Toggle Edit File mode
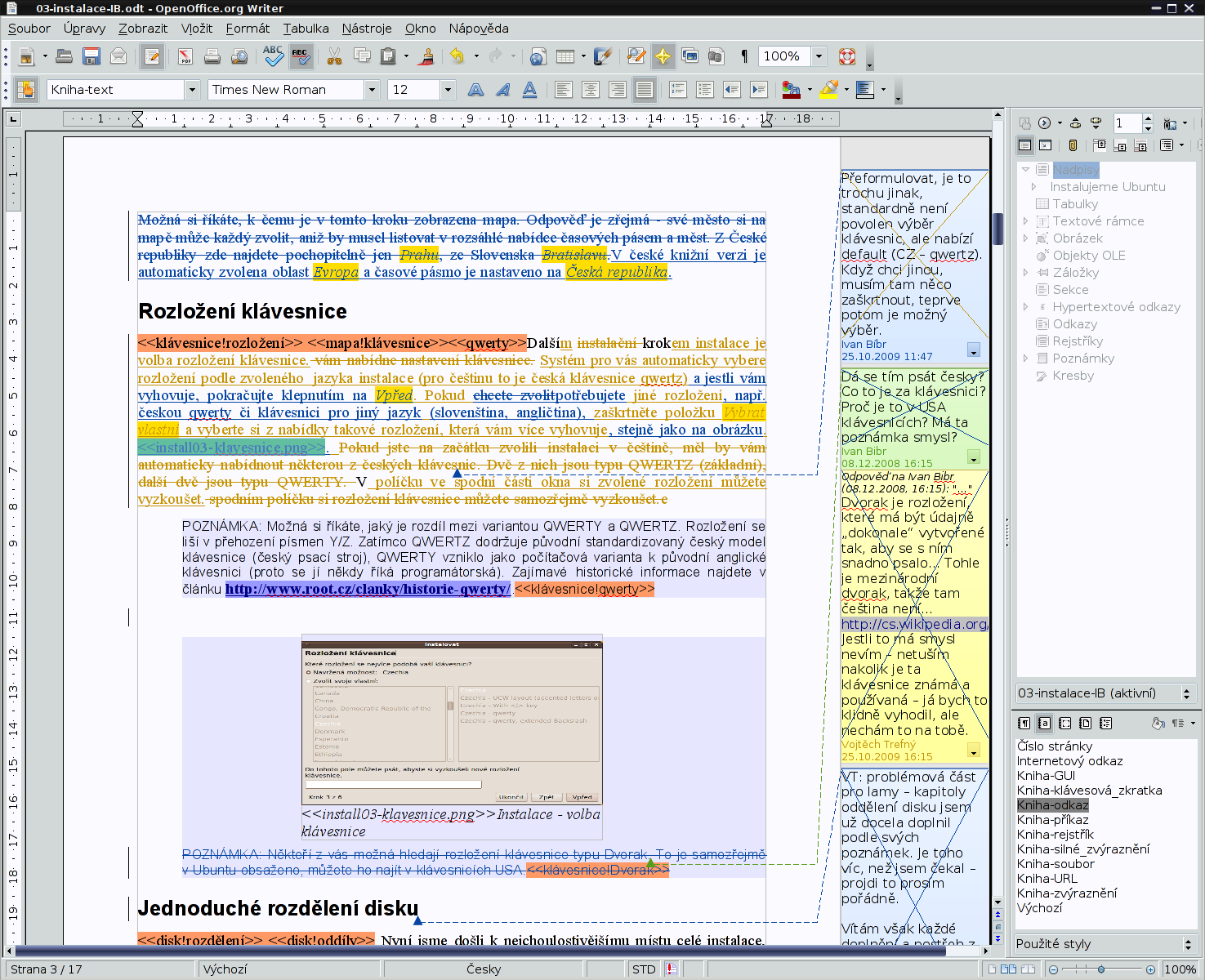The image size is (1205, 980). [152, 56]
